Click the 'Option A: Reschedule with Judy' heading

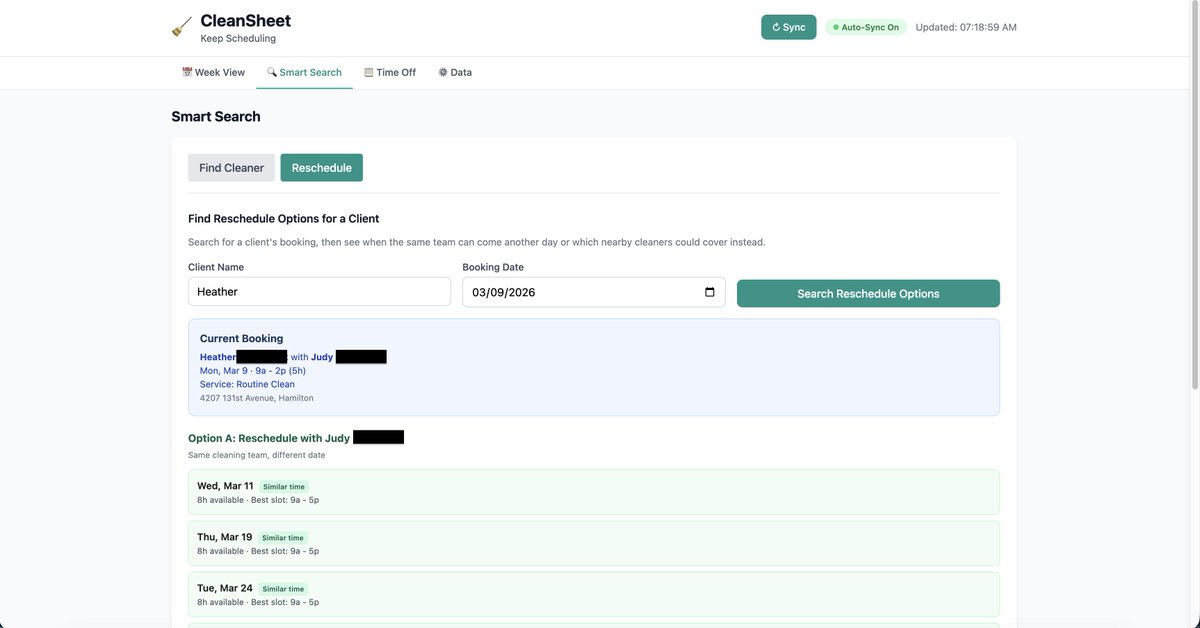269,437
